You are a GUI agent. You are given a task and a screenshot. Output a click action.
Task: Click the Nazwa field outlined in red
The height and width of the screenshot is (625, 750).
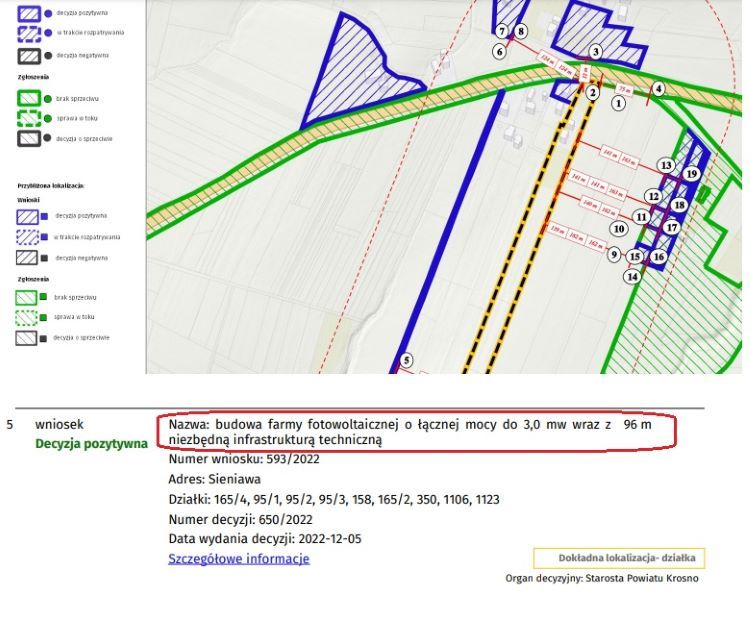[410, 432]
